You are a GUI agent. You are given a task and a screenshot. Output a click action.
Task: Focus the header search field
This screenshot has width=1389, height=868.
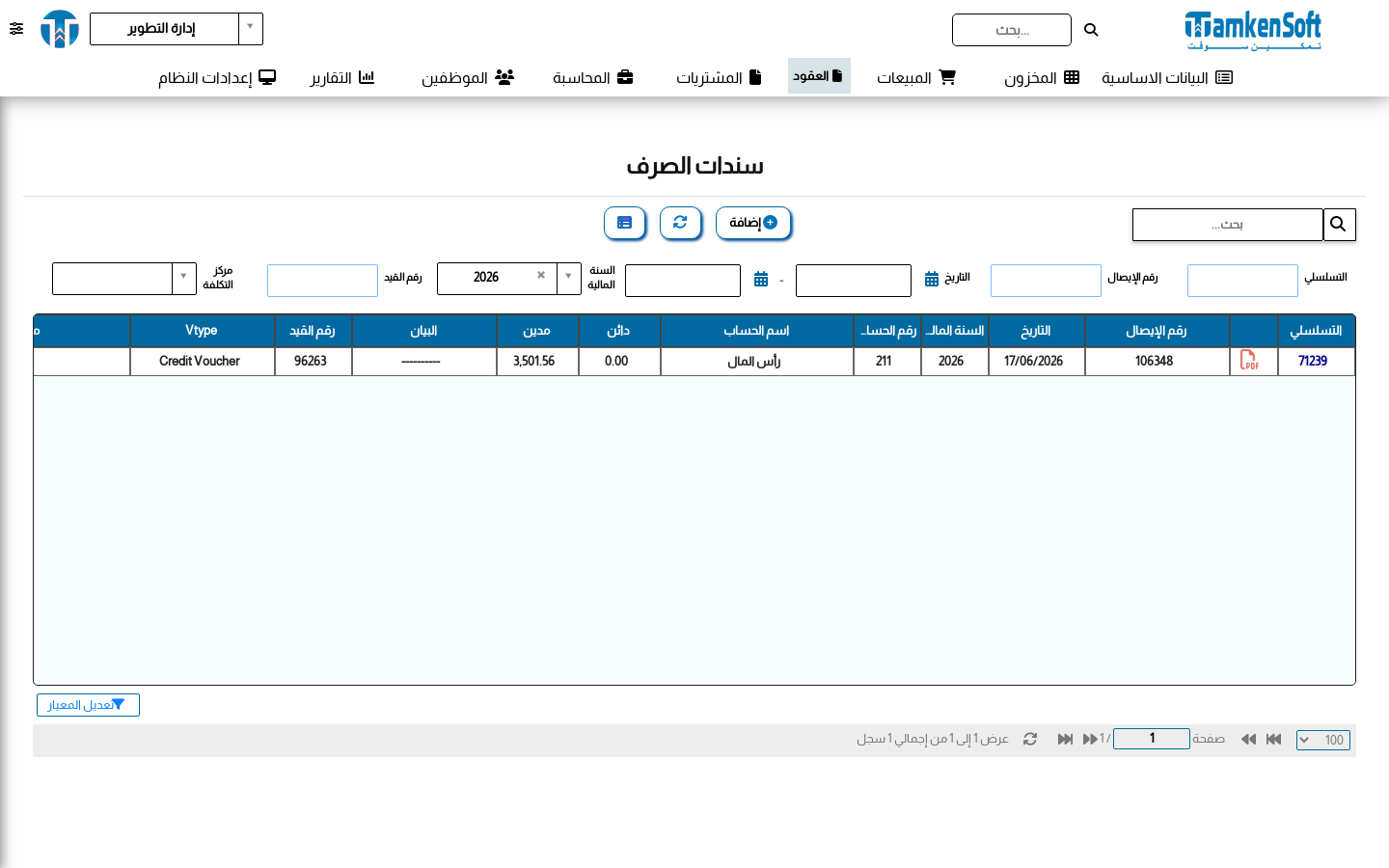[x=1012, y=30]
